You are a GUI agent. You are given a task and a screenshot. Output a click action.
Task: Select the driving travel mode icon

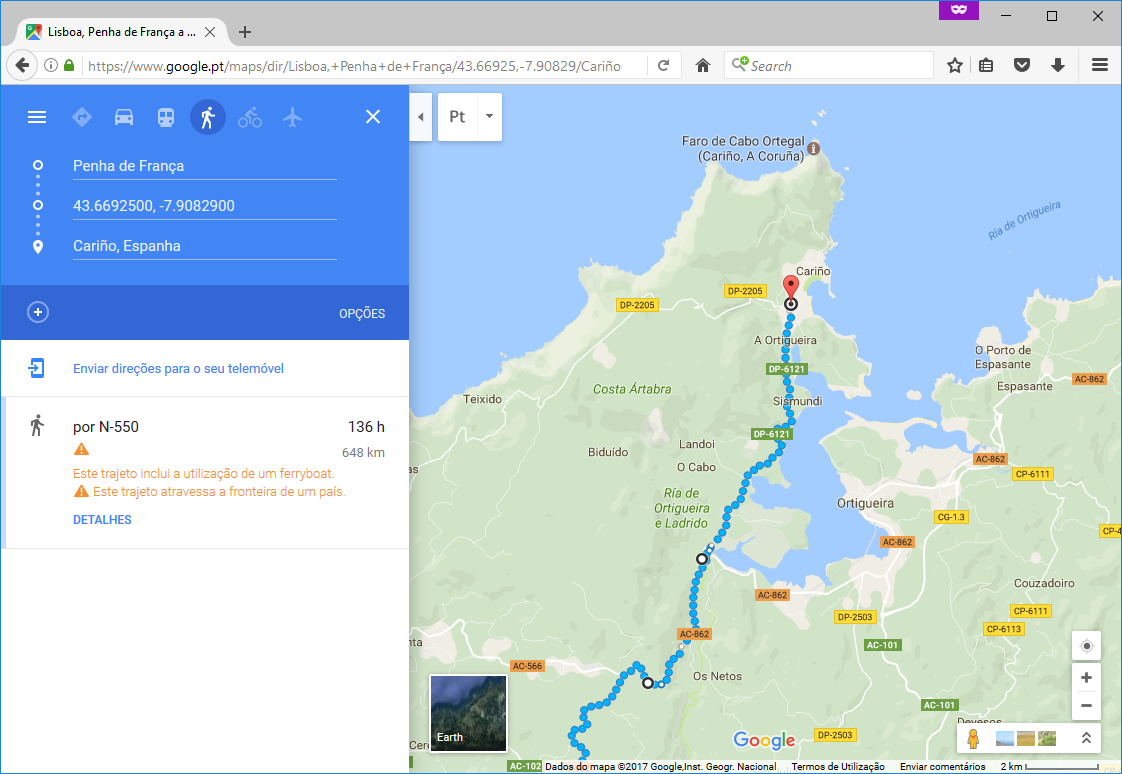(124, 117)
